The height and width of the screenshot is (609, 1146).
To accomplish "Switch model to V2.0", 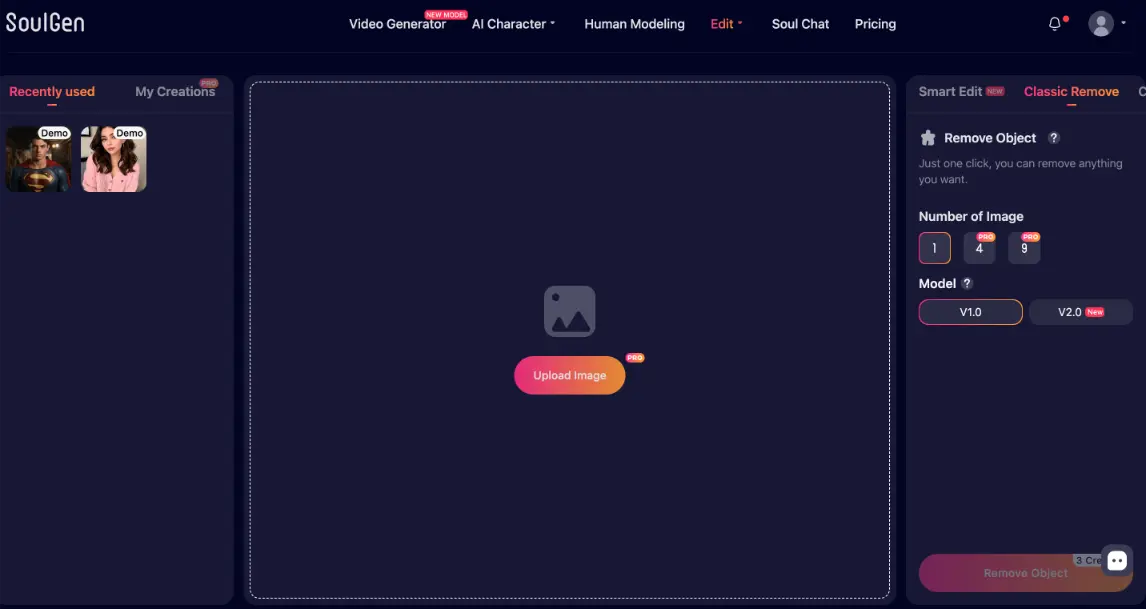I will (x=1081, y=311).
